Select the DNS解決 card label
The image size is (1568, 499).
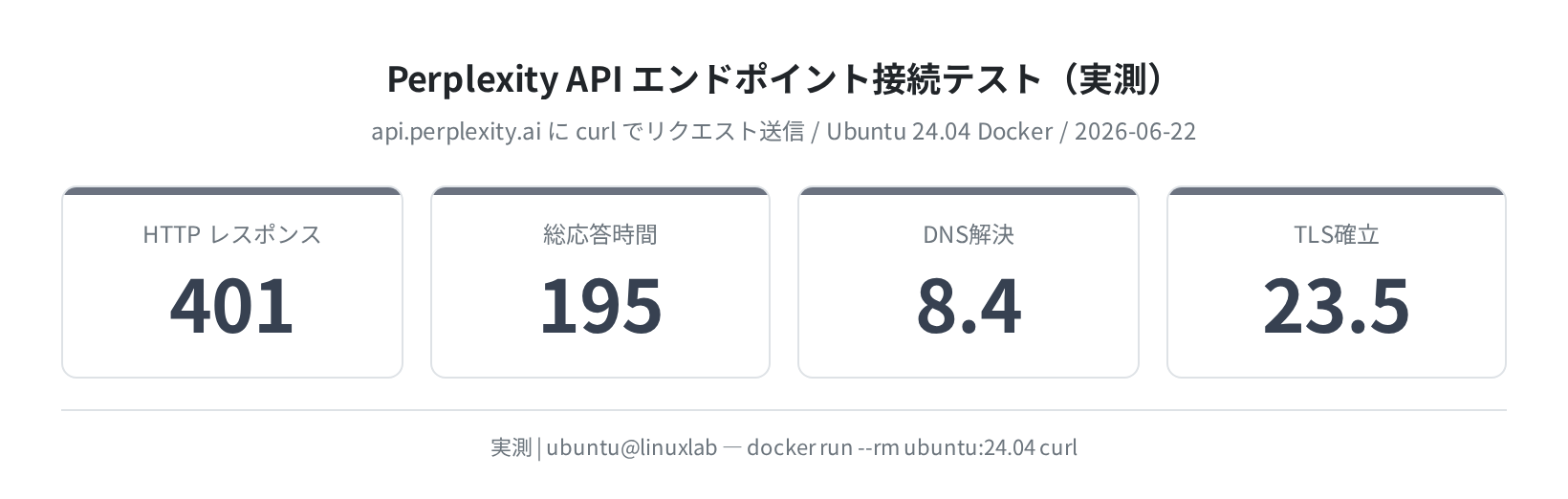click(969, 234)
